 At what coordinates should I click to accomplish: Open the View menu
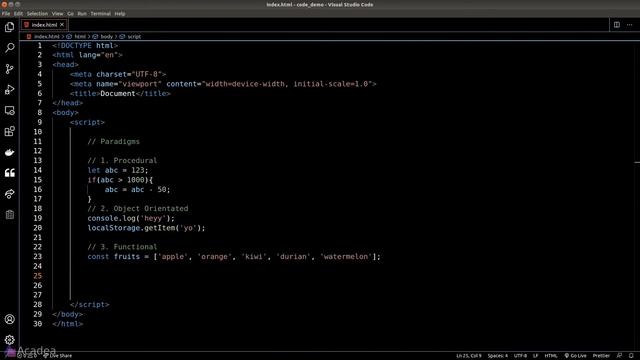tap(58, 13)
